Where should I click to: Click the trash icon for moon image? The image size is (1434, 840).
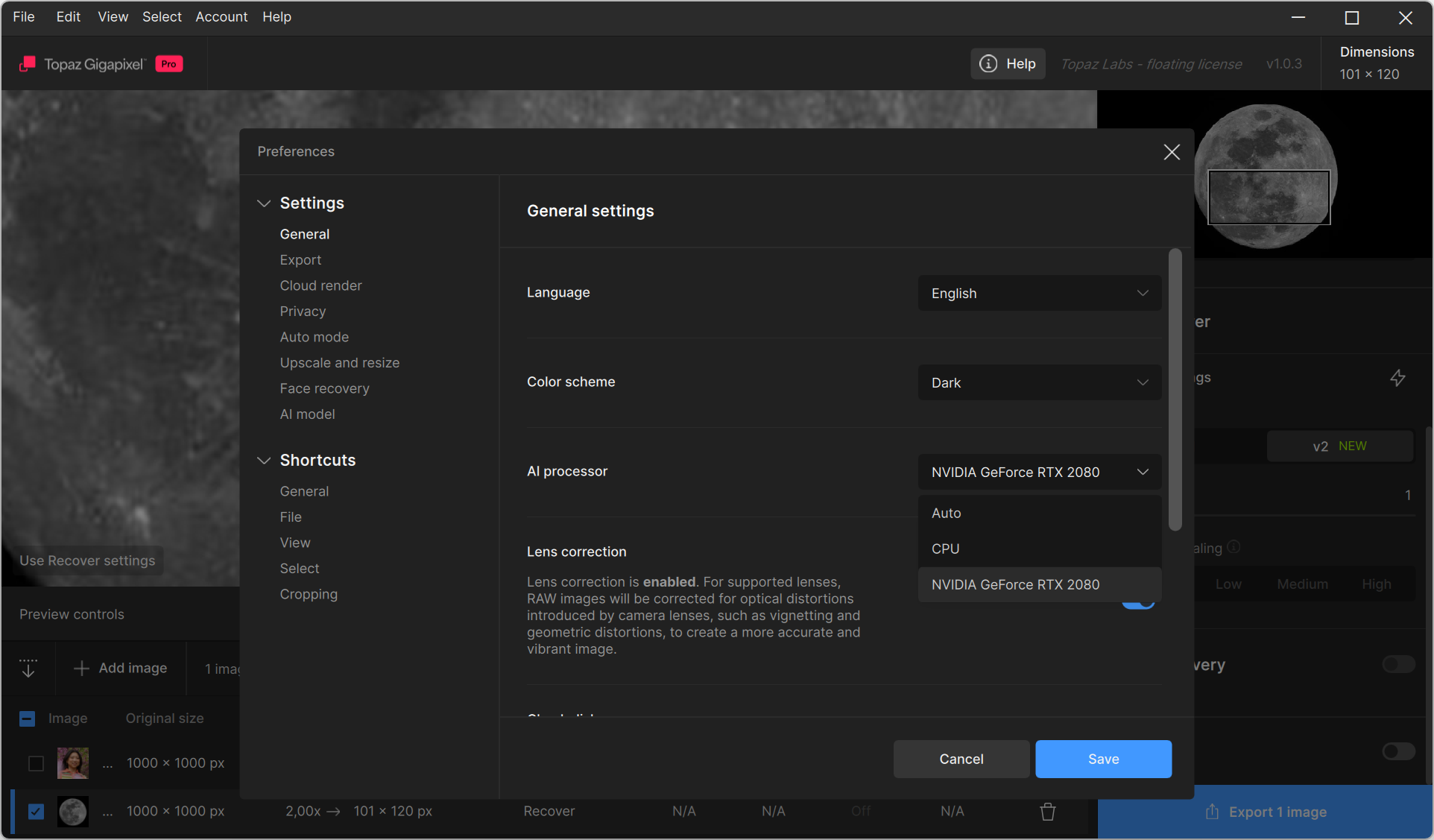click(x=1048, y=812)
